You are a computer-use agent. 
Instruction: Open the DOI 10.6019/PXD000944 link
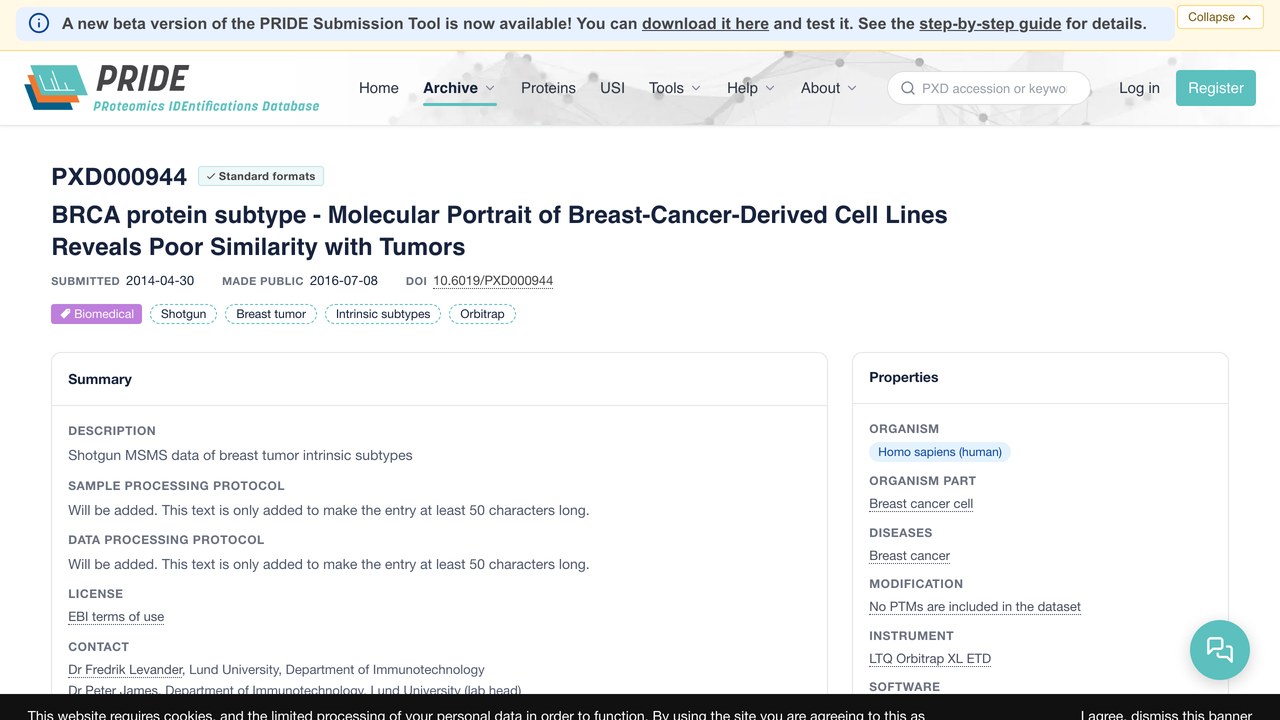click(x=493, y=281)
